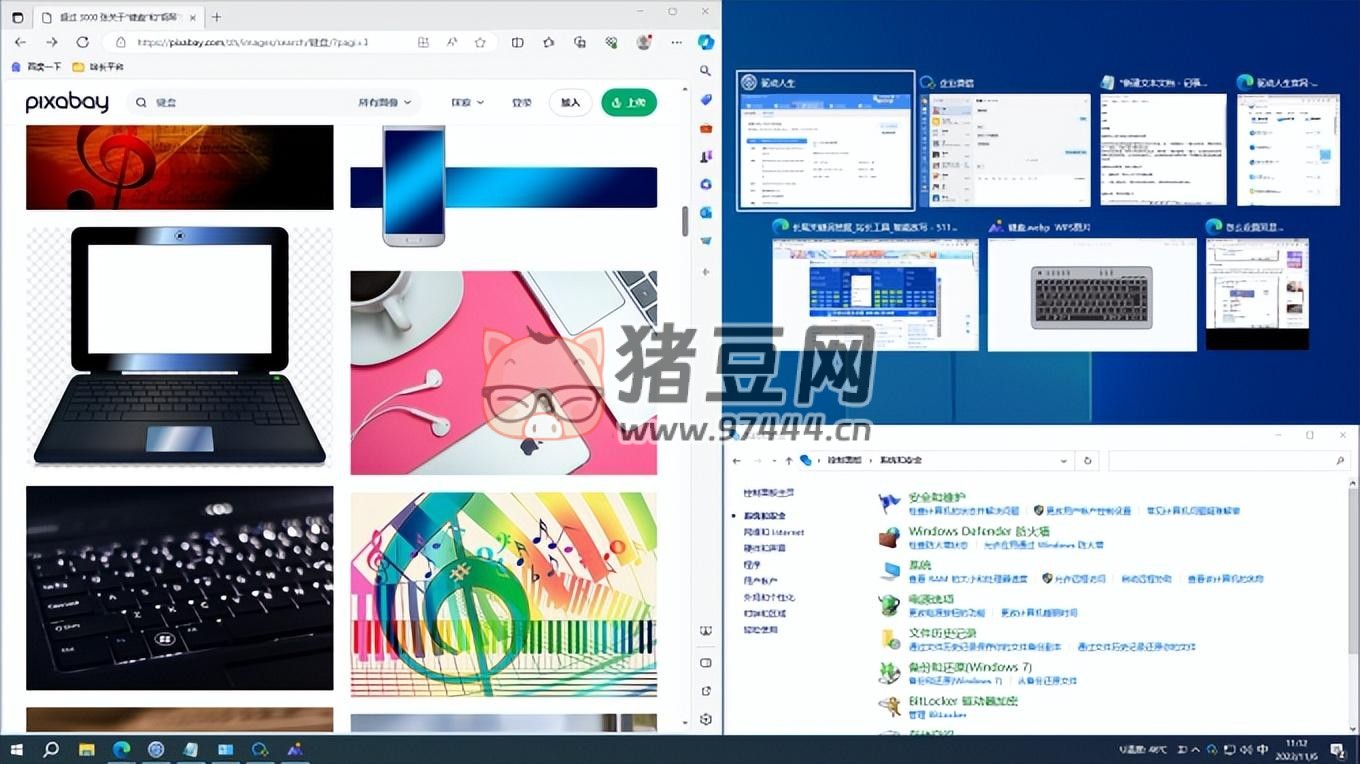Open File Explorer from the taskbar
1360x764 pixels.
pos(87,749)
